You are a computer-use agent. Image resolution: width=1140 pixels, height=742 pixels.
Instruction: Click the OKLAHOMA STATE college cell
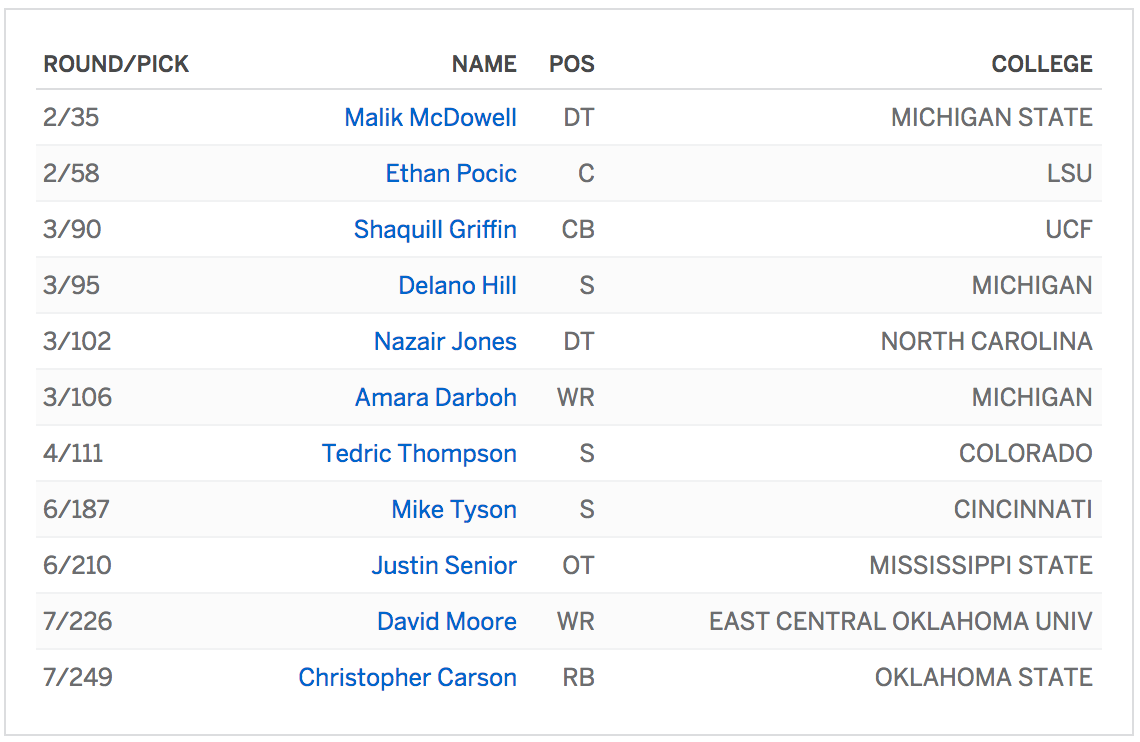[983, 678]
